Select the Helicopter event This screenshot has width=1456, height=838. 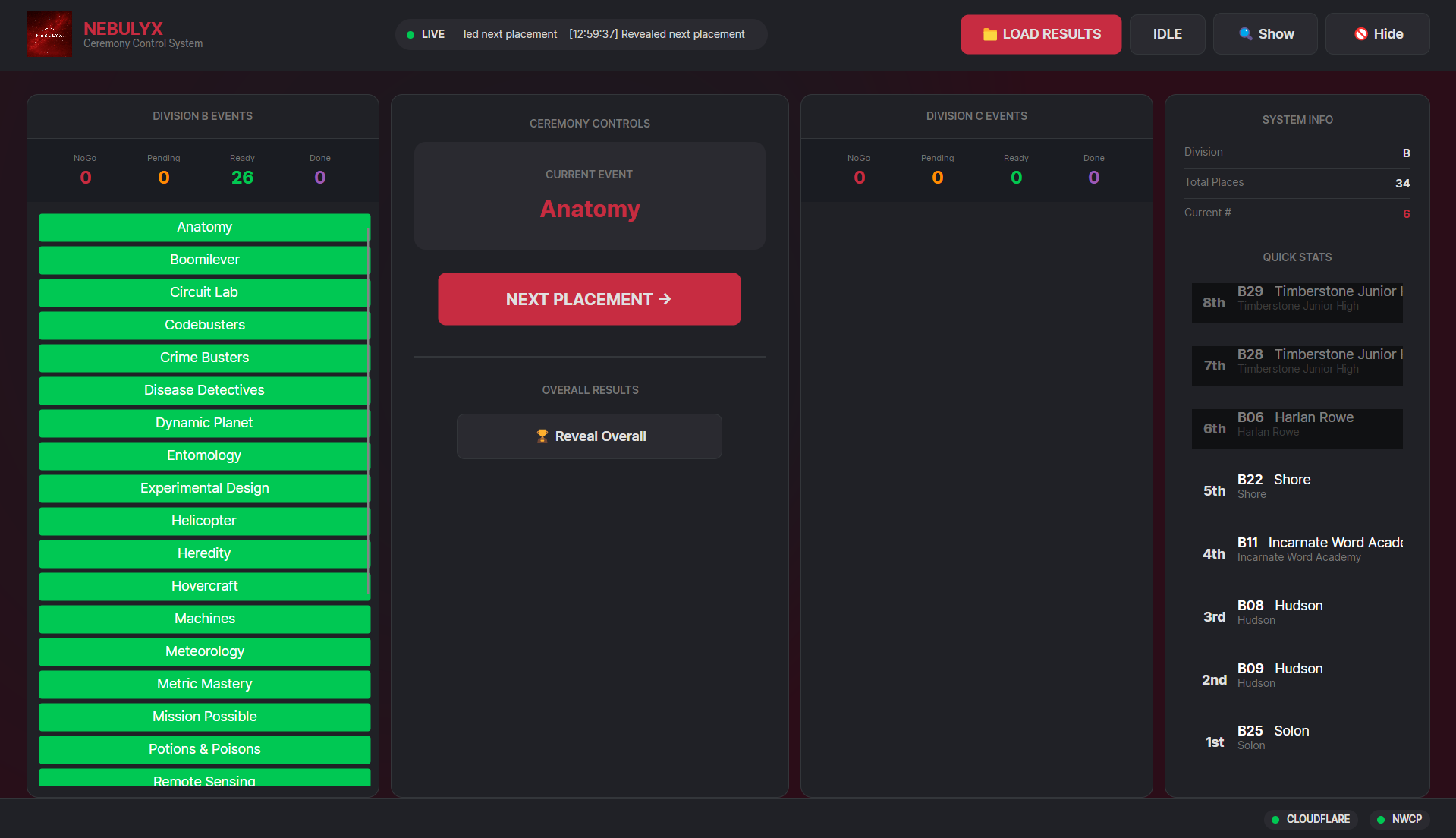pos(205,521)
